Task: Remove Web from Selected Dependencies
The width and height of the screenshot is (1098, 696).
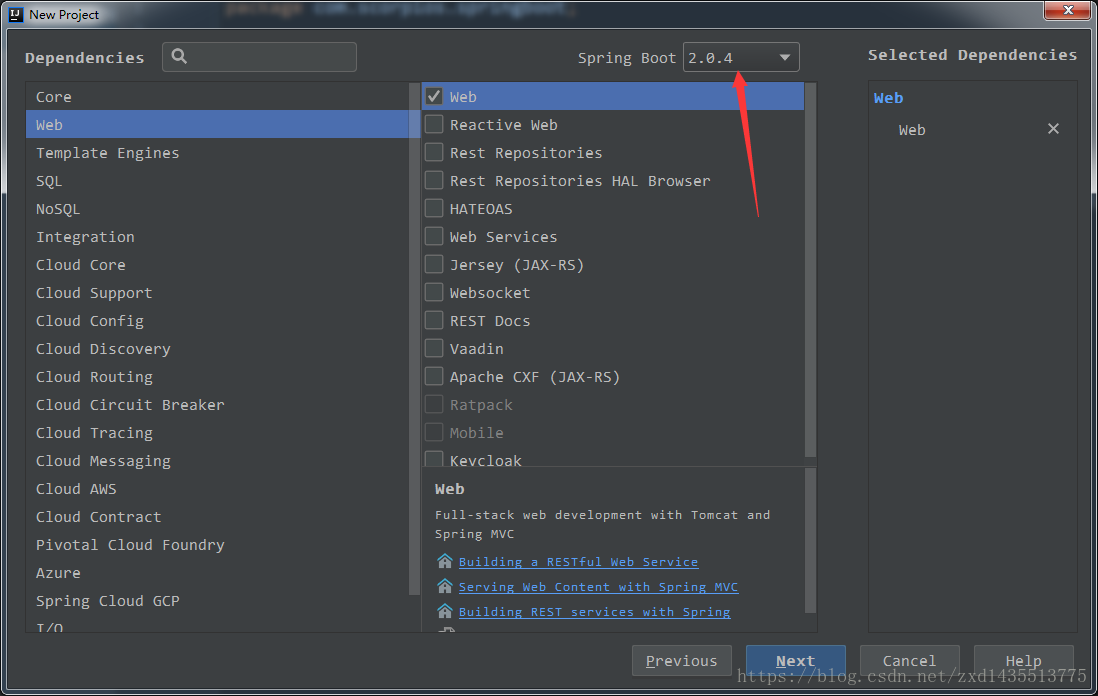Action: 1052,129
